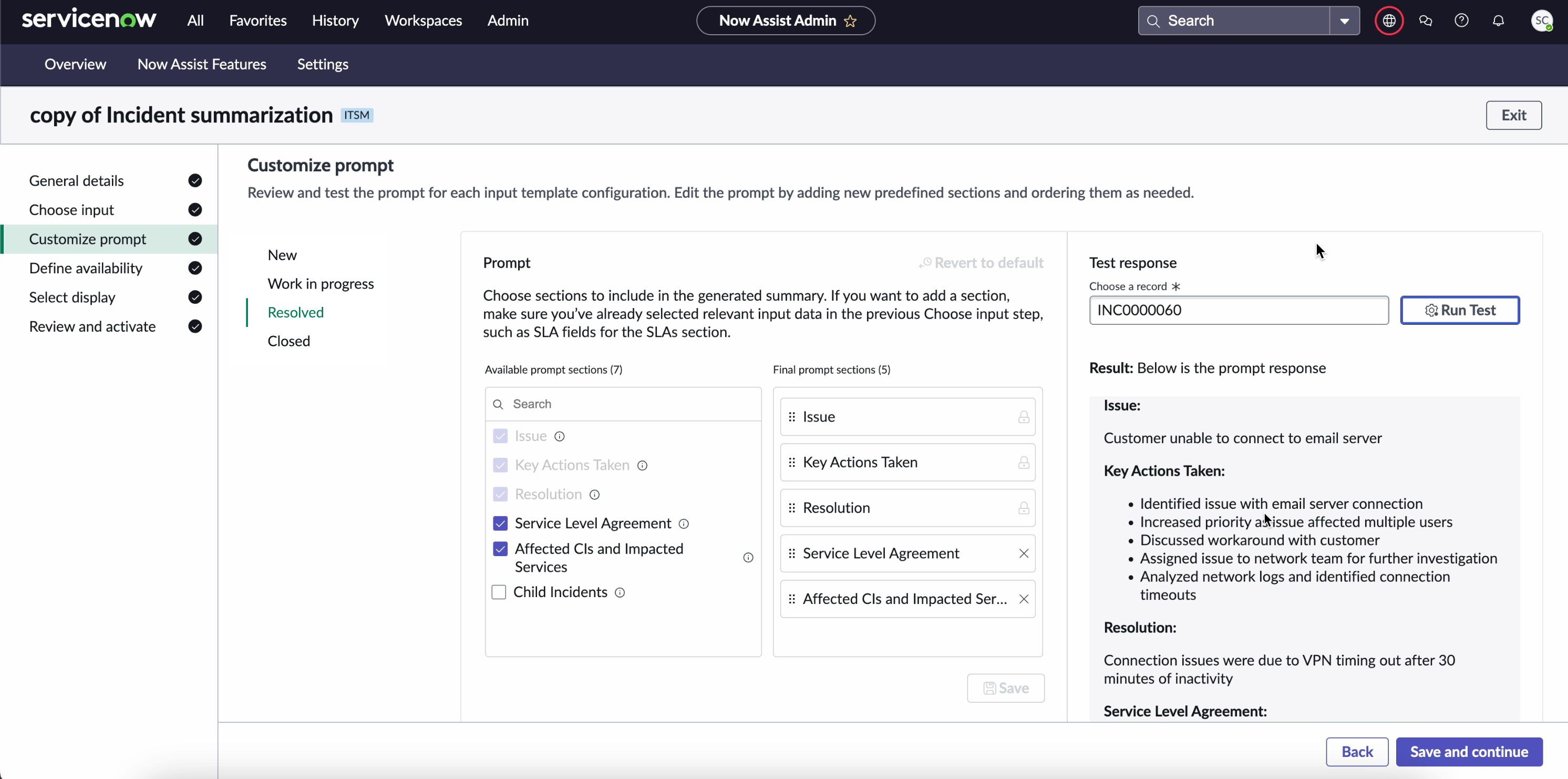Viewport: 1568px width, 779px height.
Task: Open the All menu
Action: click(x=195, y=20)
